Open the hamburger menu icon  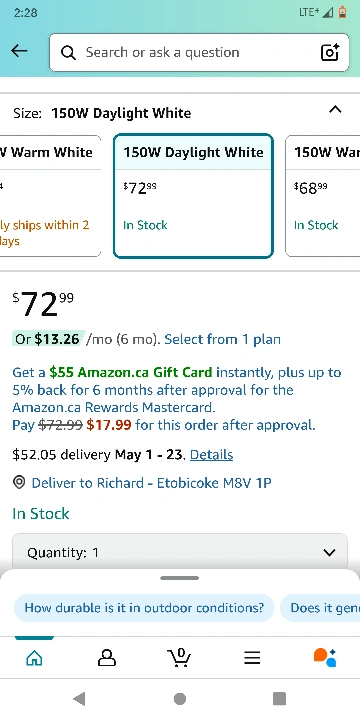coord(252,658)
